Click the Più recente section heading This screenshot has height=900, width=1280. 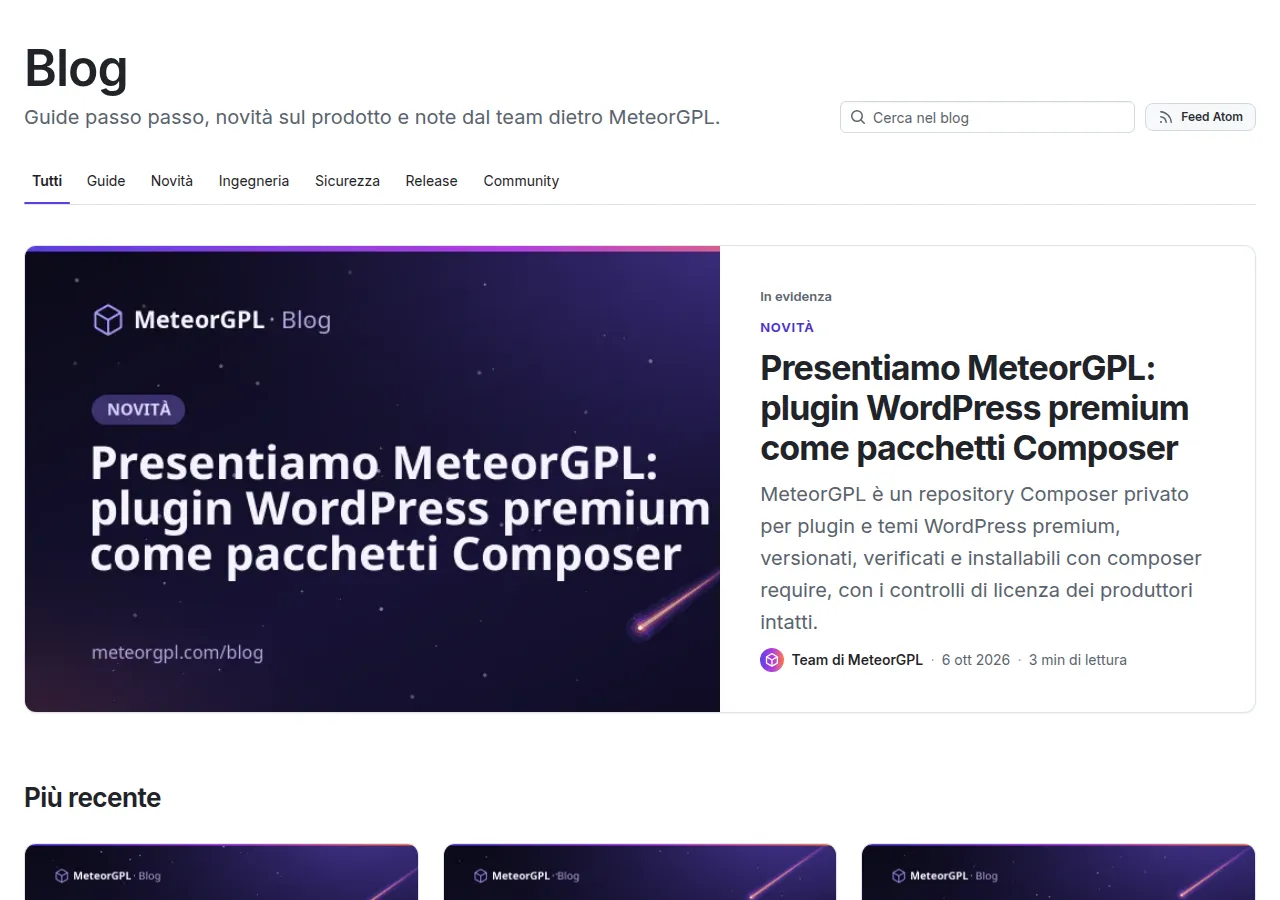coord(92,798)
